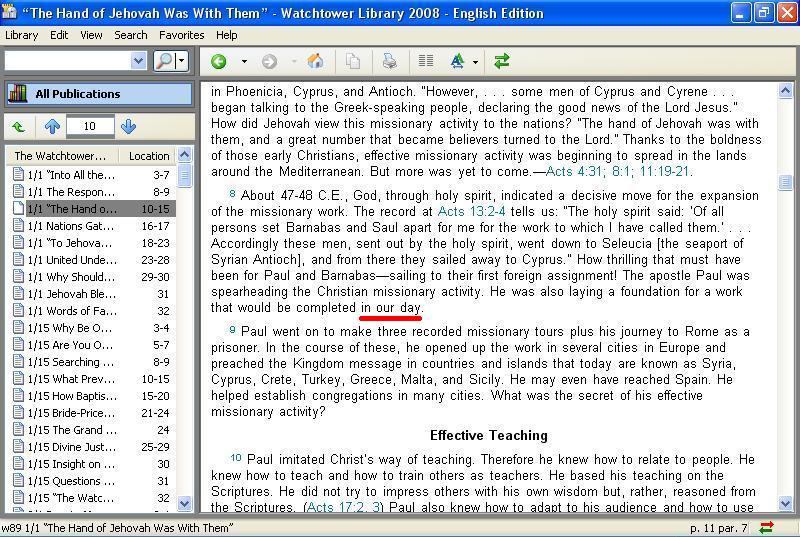Click the blue up arrow above the list
The width and height of the screenshot is (800, 537).
52,127
